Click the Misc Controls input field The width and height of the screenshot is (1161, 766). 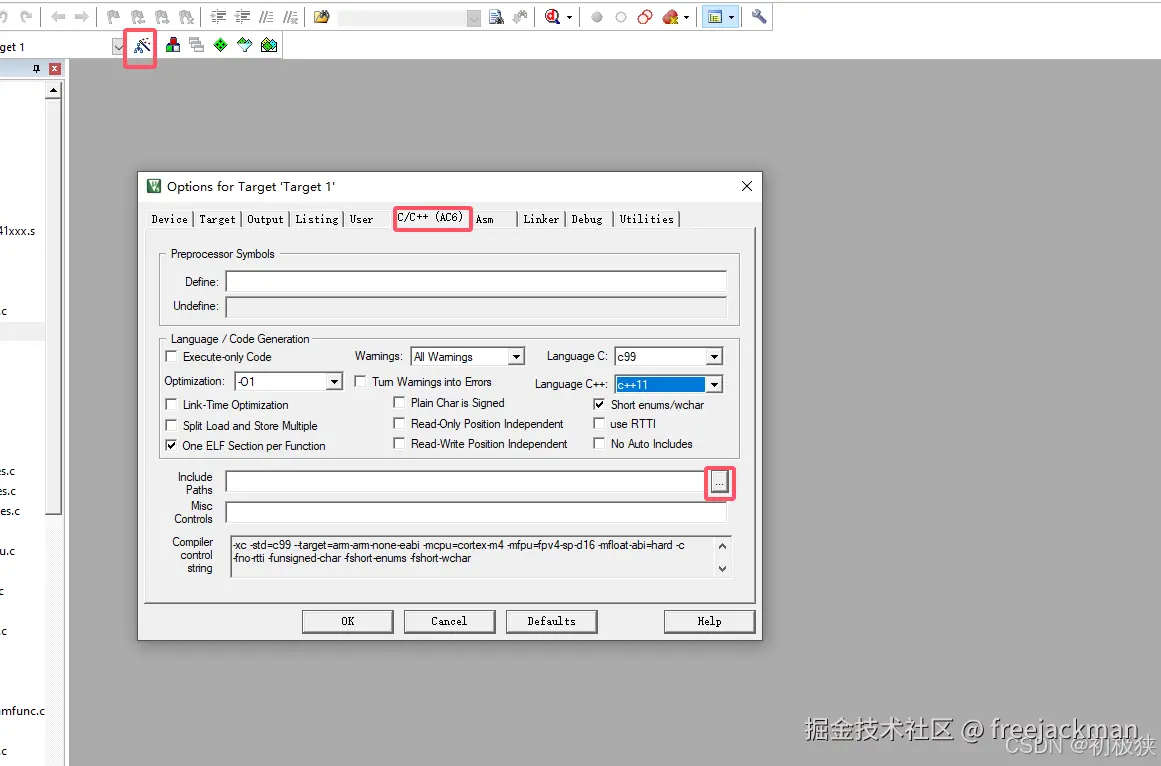(476, 512)
